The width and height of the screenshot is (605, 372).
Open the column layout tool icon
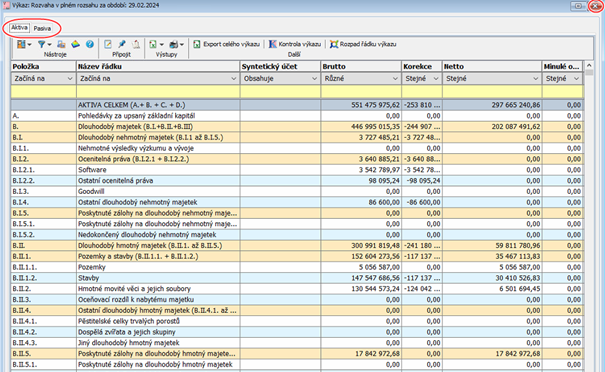[21, 44]
